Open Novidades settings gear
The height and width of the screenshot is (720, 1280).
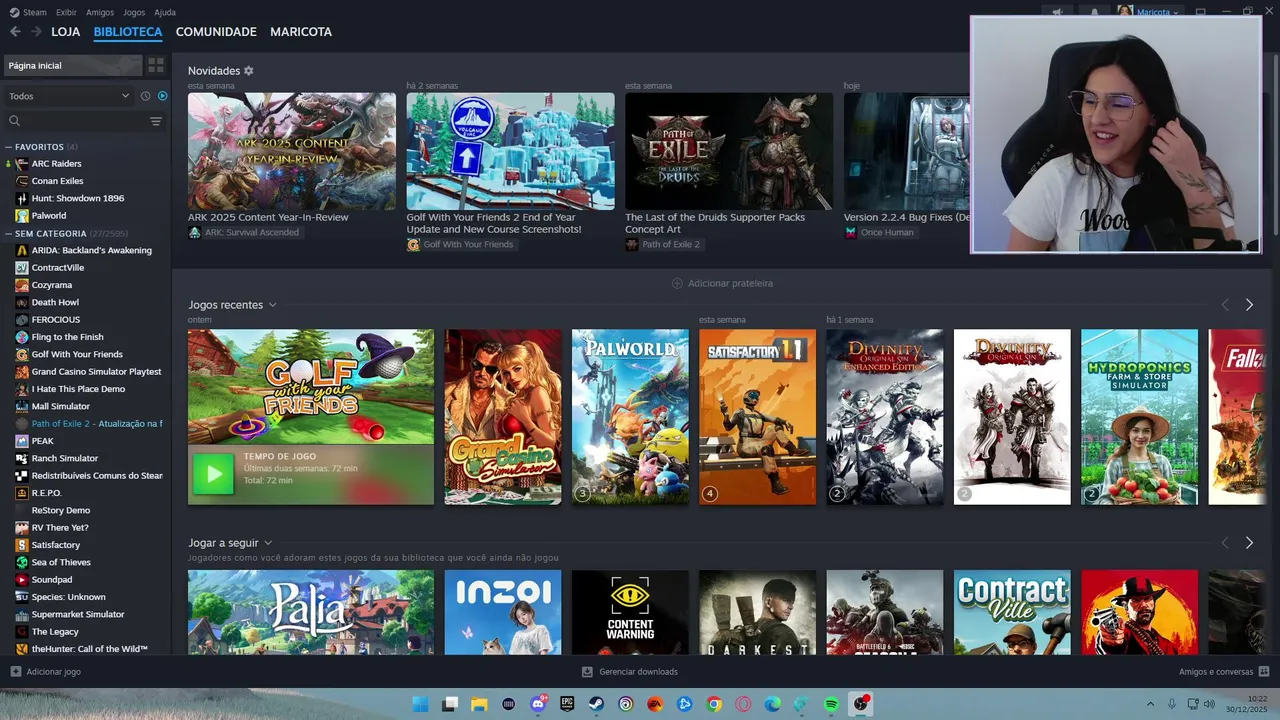pyautogui.click(x=249, y=71)
